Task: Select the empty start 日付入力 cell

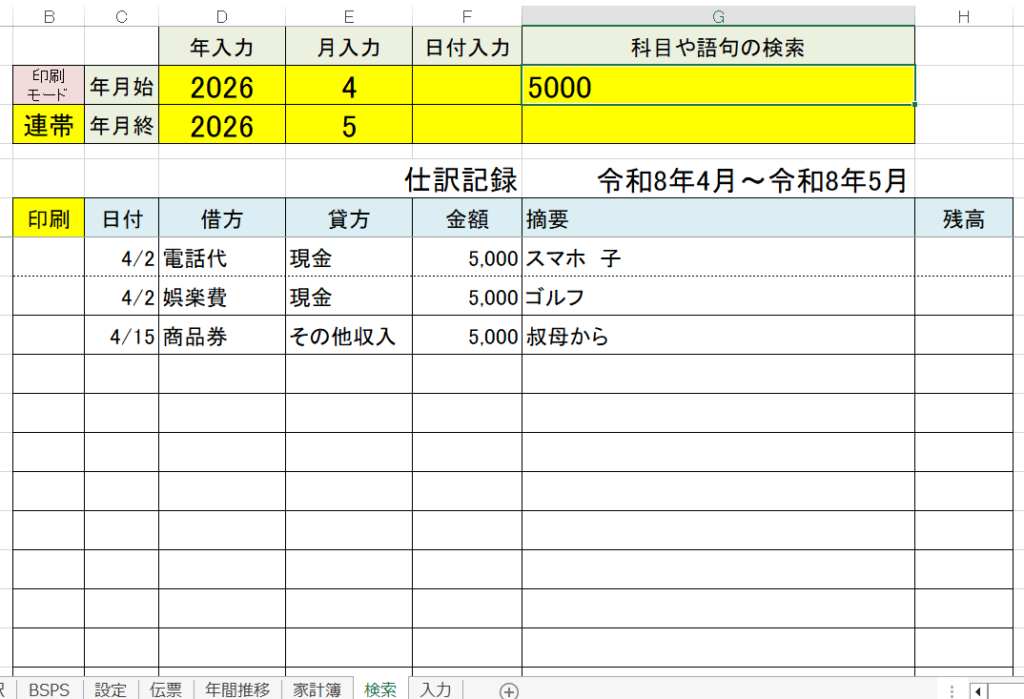Action: [x=466, y=87]
